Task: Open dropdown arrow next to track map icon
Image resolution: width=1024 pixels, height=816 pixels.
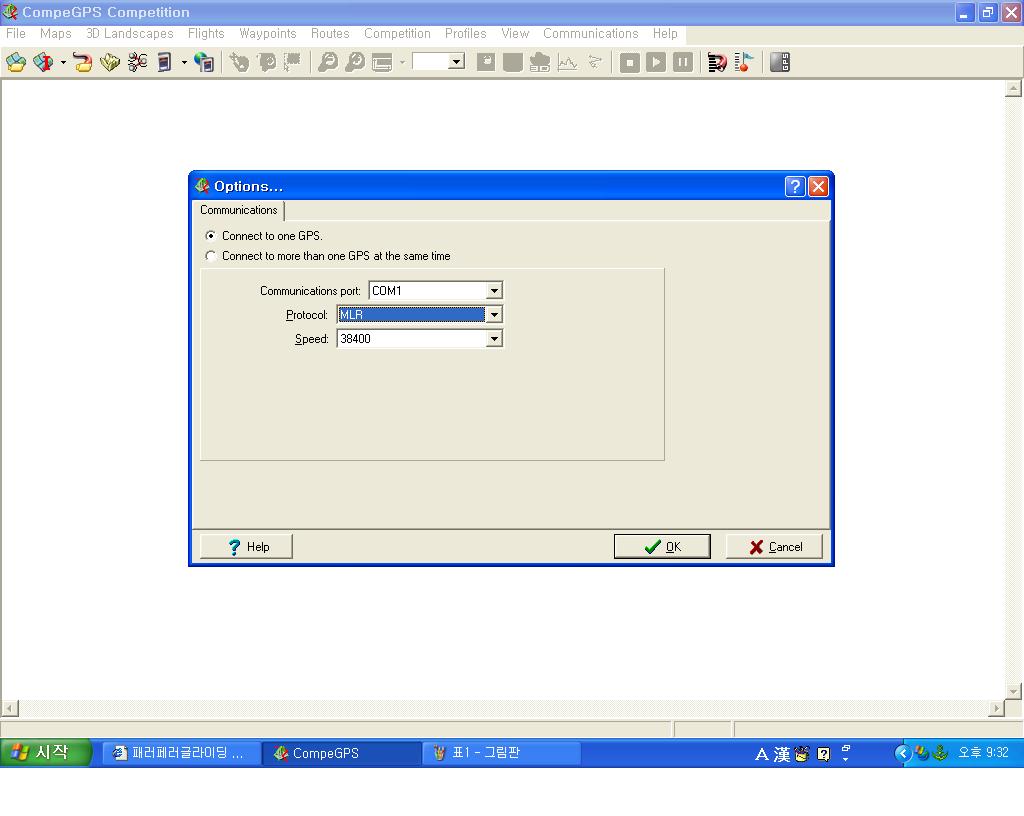Action: (63, 62)
